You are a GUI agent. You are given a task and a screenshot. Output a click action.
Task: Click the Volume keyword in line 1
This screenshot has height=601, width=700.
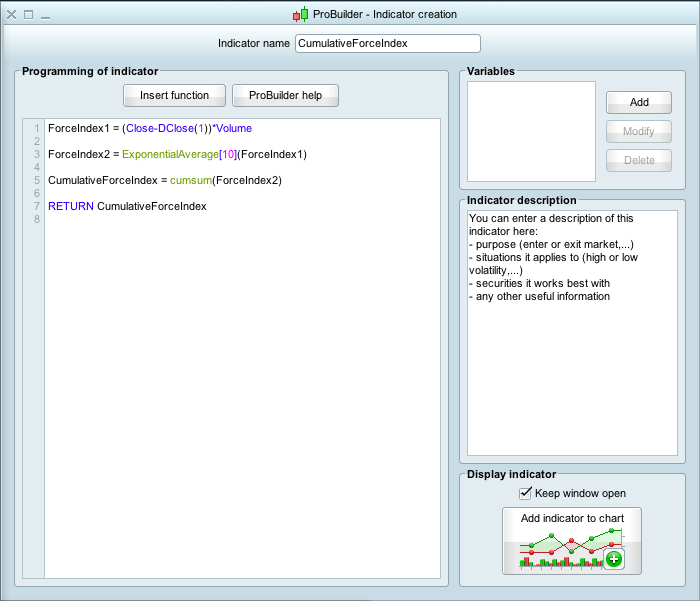234,129
